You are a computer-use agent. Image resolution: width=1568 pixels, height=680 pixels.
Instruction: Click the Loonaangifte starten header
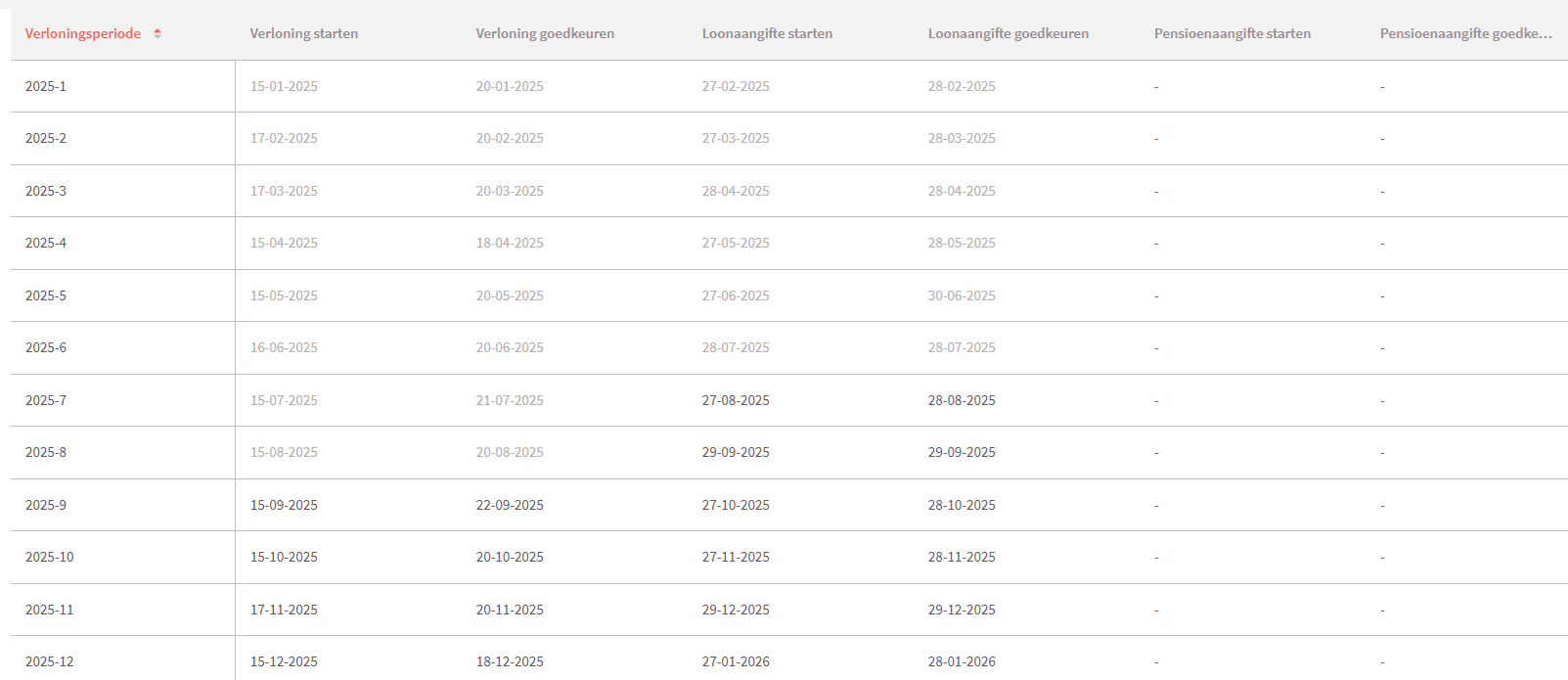click(767, 33)
